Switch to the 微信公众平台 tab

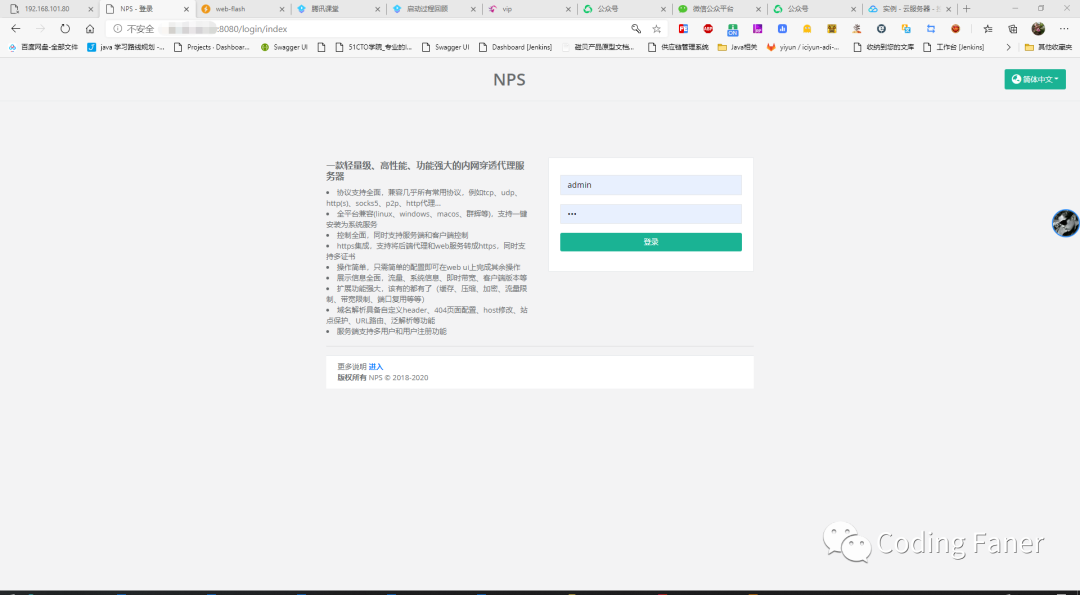point(718,9)
